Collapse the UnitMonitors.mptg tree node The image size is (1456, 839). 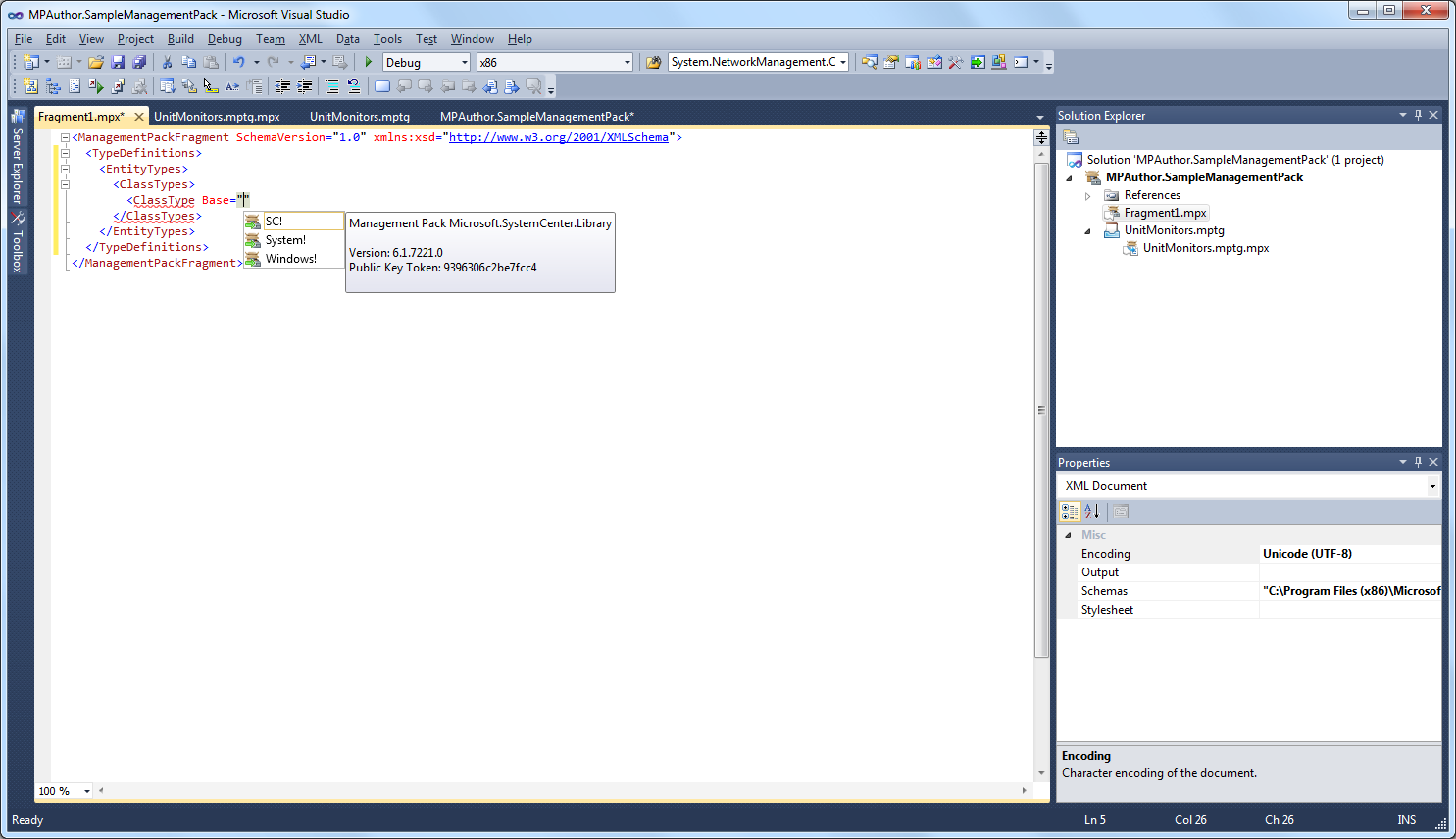[1087, 231]
